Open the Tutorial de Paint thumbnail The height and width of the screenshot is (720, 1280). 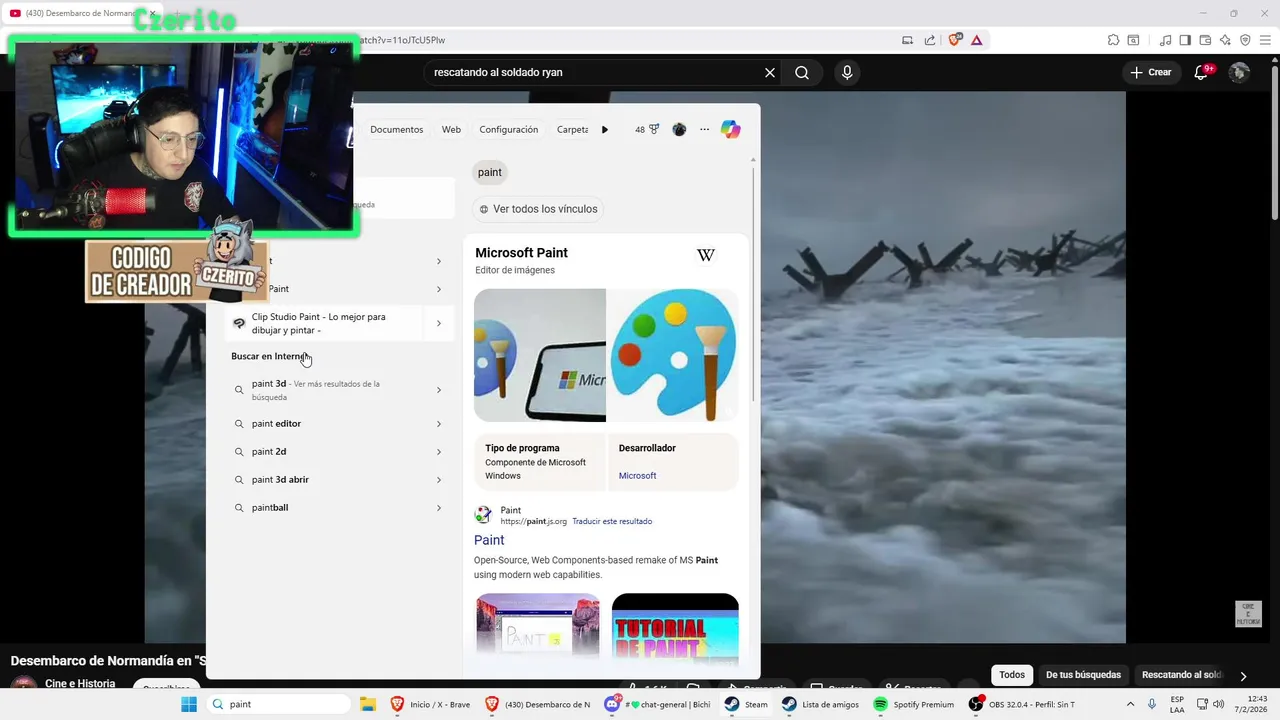coord(675,628)
